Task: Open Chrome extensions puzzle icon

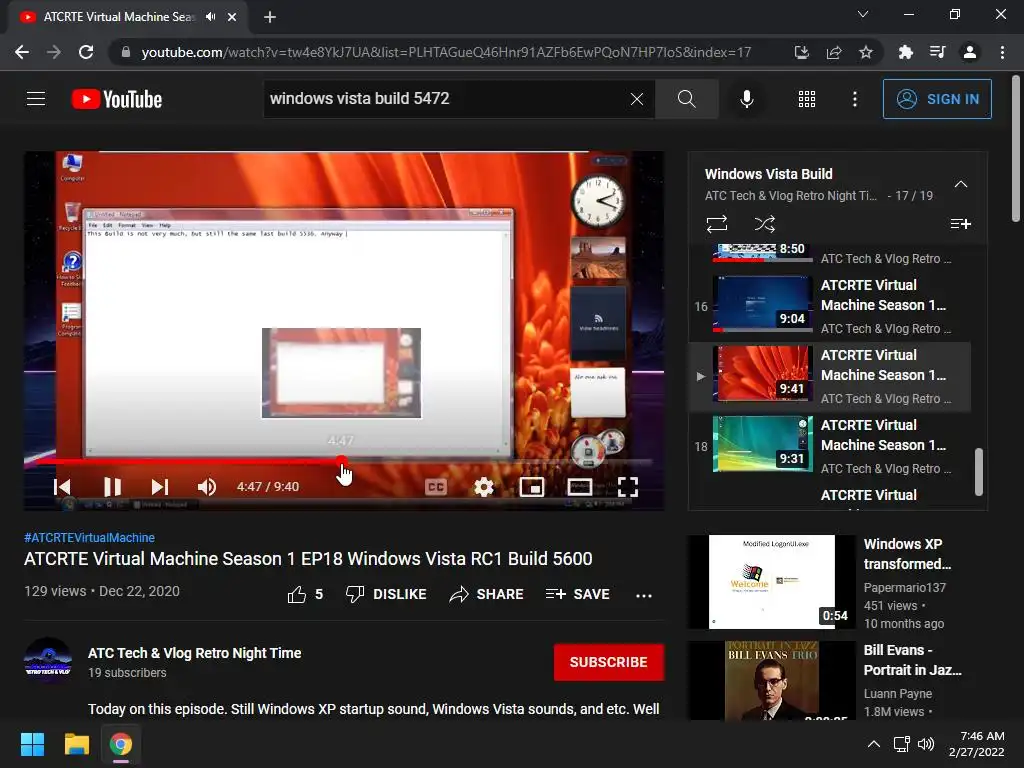Action: pos(905,52)
